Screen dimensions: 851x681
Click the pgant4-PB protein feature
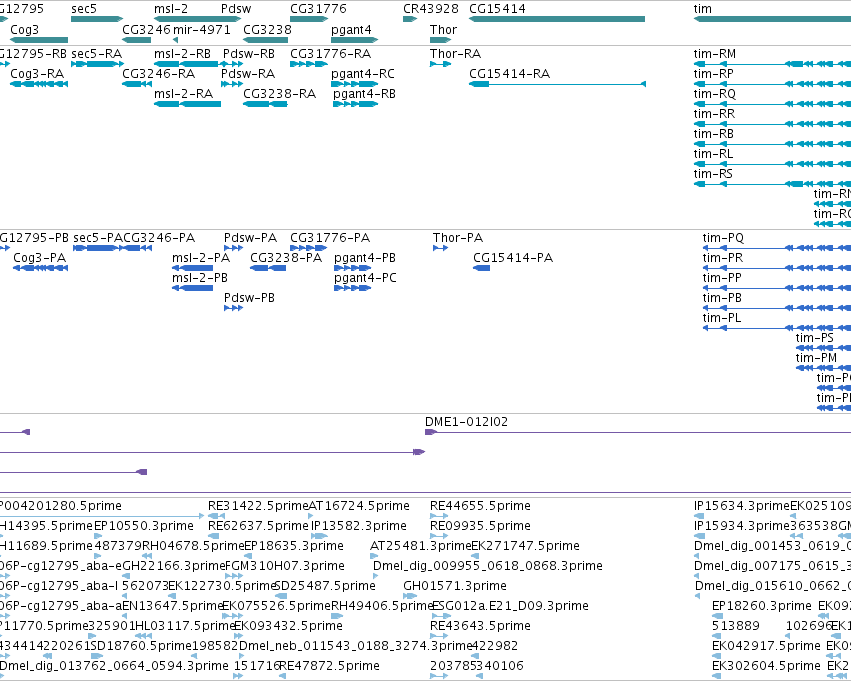[x=353, y=268]
